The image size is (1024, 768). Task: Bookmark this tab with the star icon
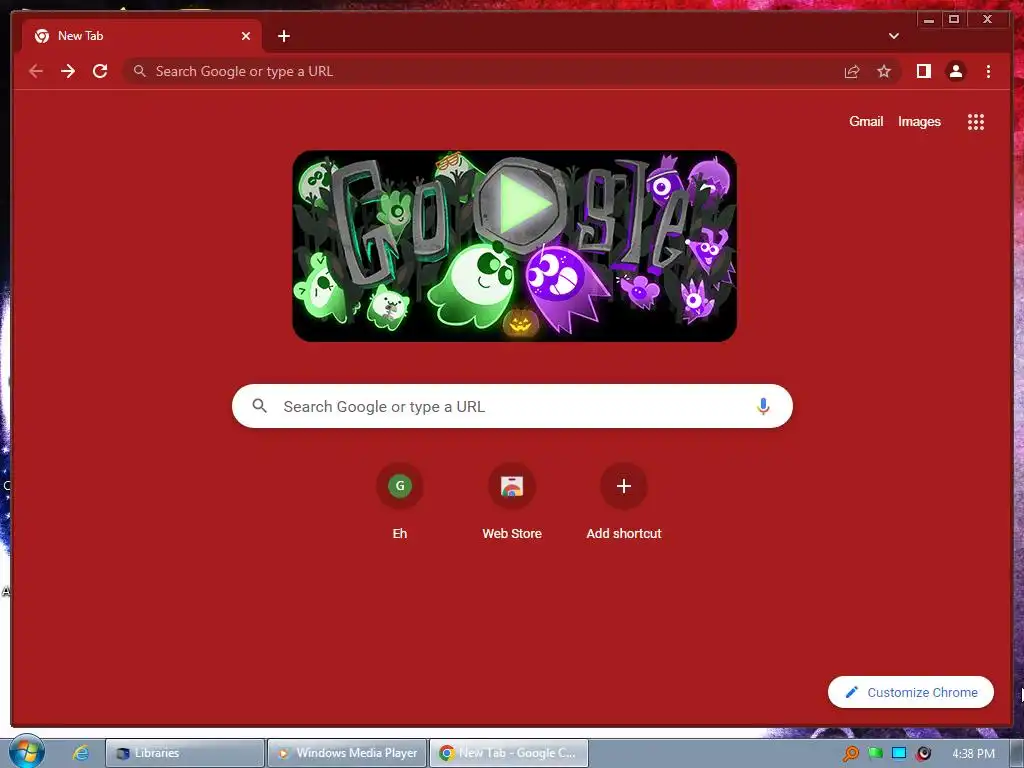click(884, 71)
